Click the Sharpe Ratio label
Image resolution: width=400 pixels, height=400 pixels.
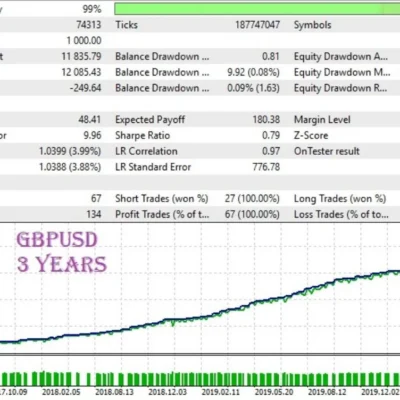click(x=143, y=136)
